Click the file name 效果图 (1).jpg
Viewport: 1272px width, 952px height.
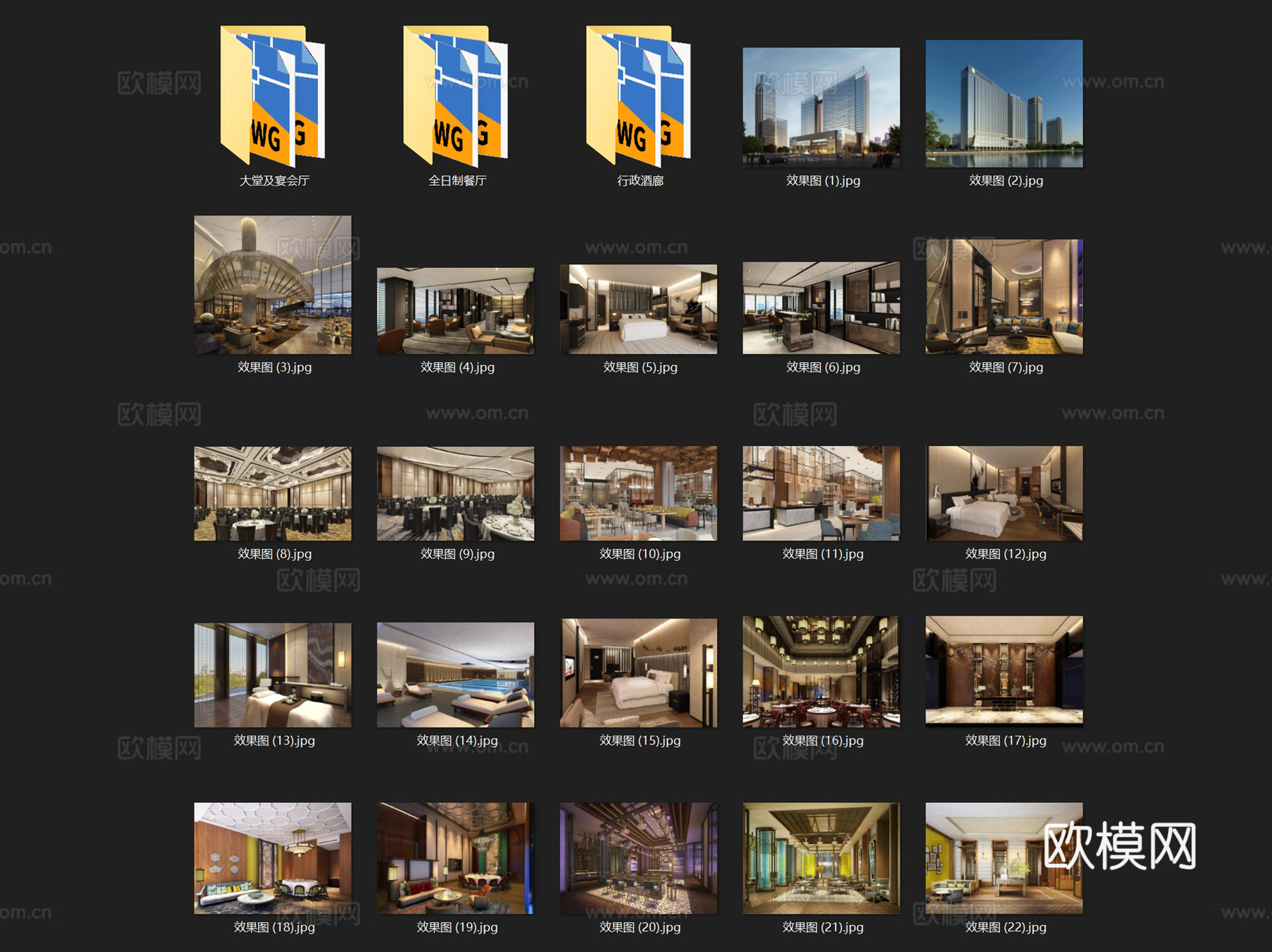823,181
